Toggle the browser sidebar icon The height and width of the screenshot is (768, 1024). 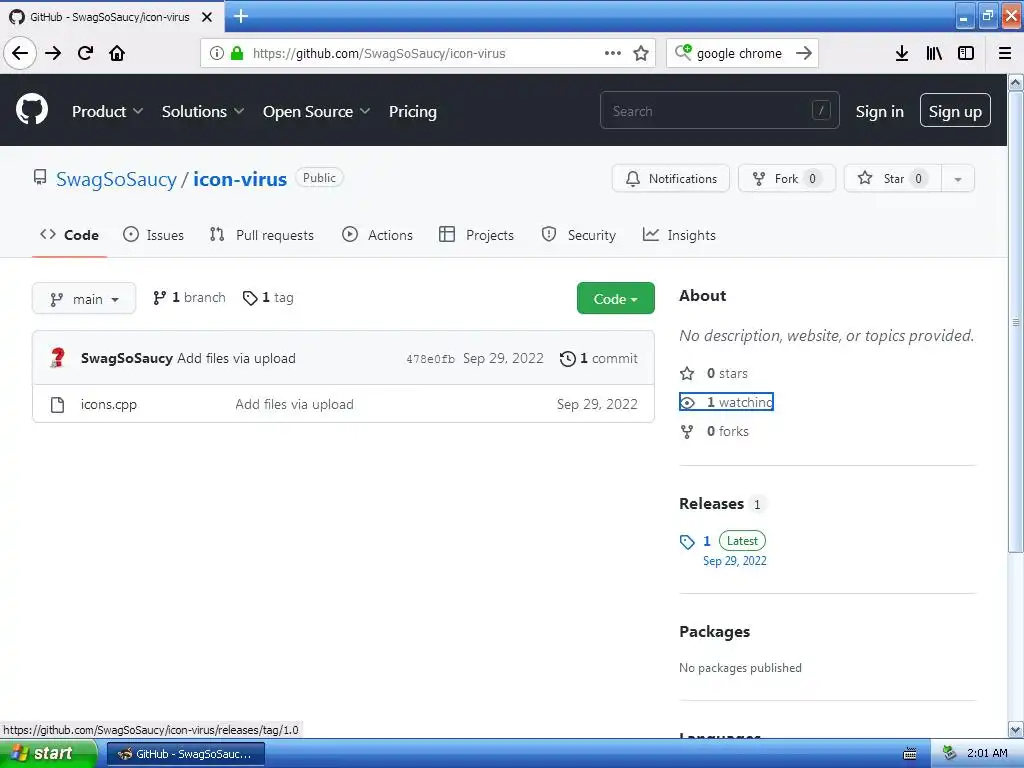tap(966, 53)
